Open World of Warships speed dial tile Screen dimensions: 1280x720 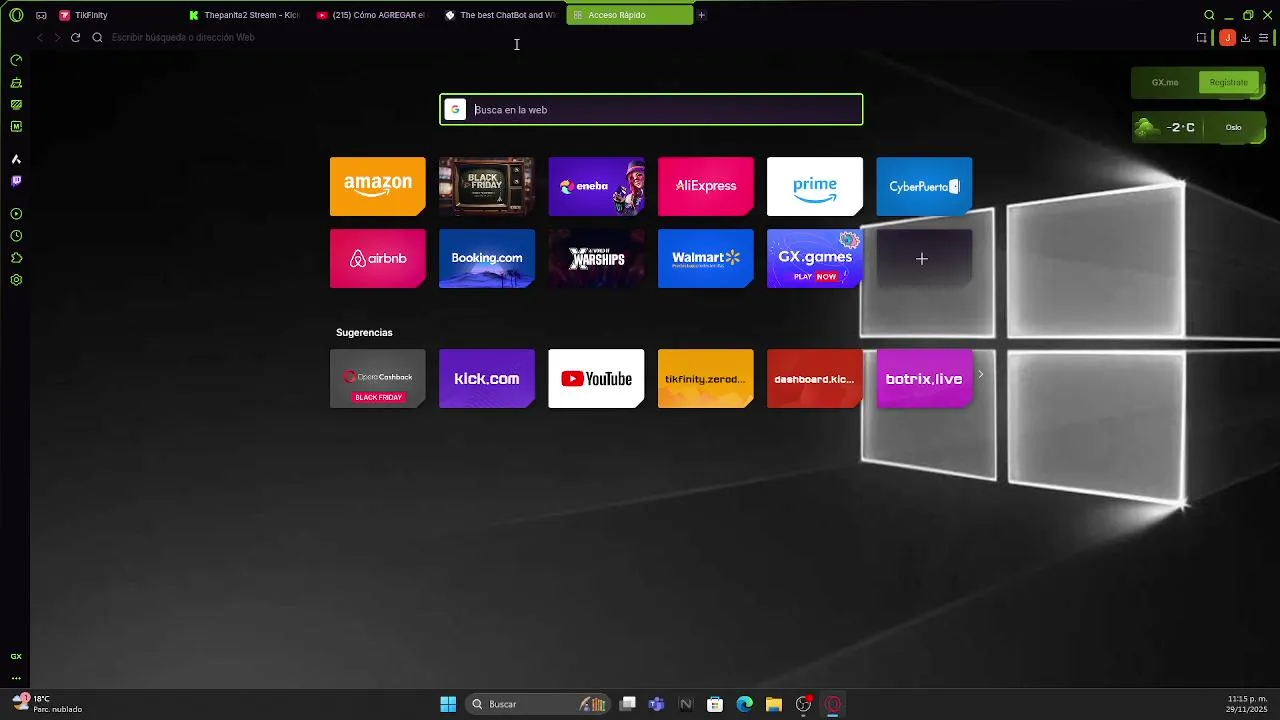[x=596, y=258]
